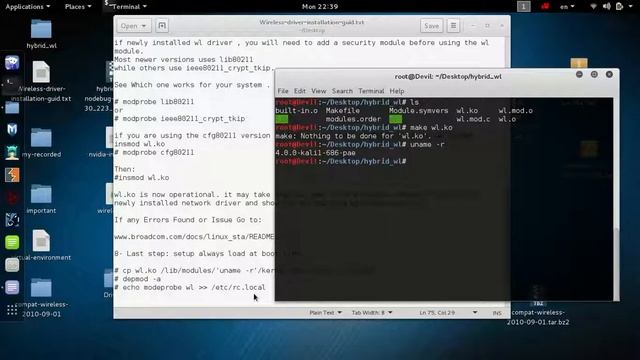
Task: Click the line '# modprobe lib80211' in gedit
Action: tap(154, 102)
